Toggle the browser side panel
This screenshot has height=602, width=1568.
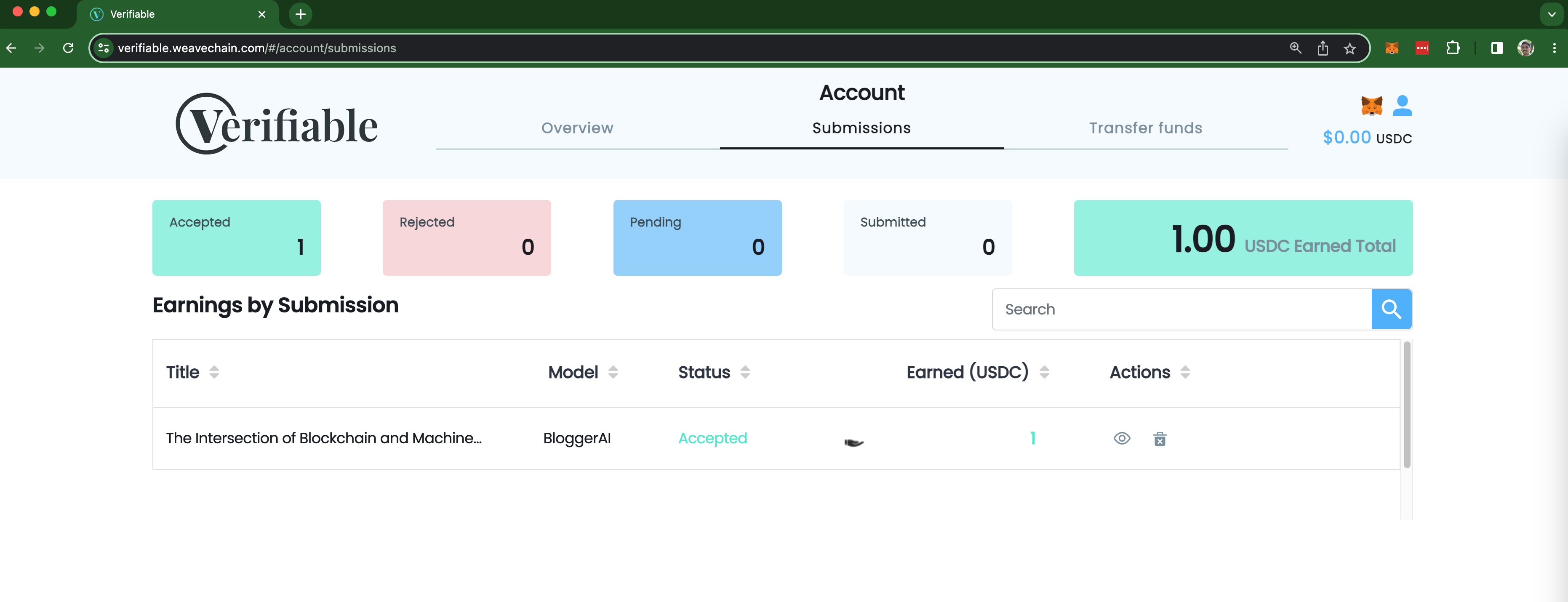click(1497, 48)
